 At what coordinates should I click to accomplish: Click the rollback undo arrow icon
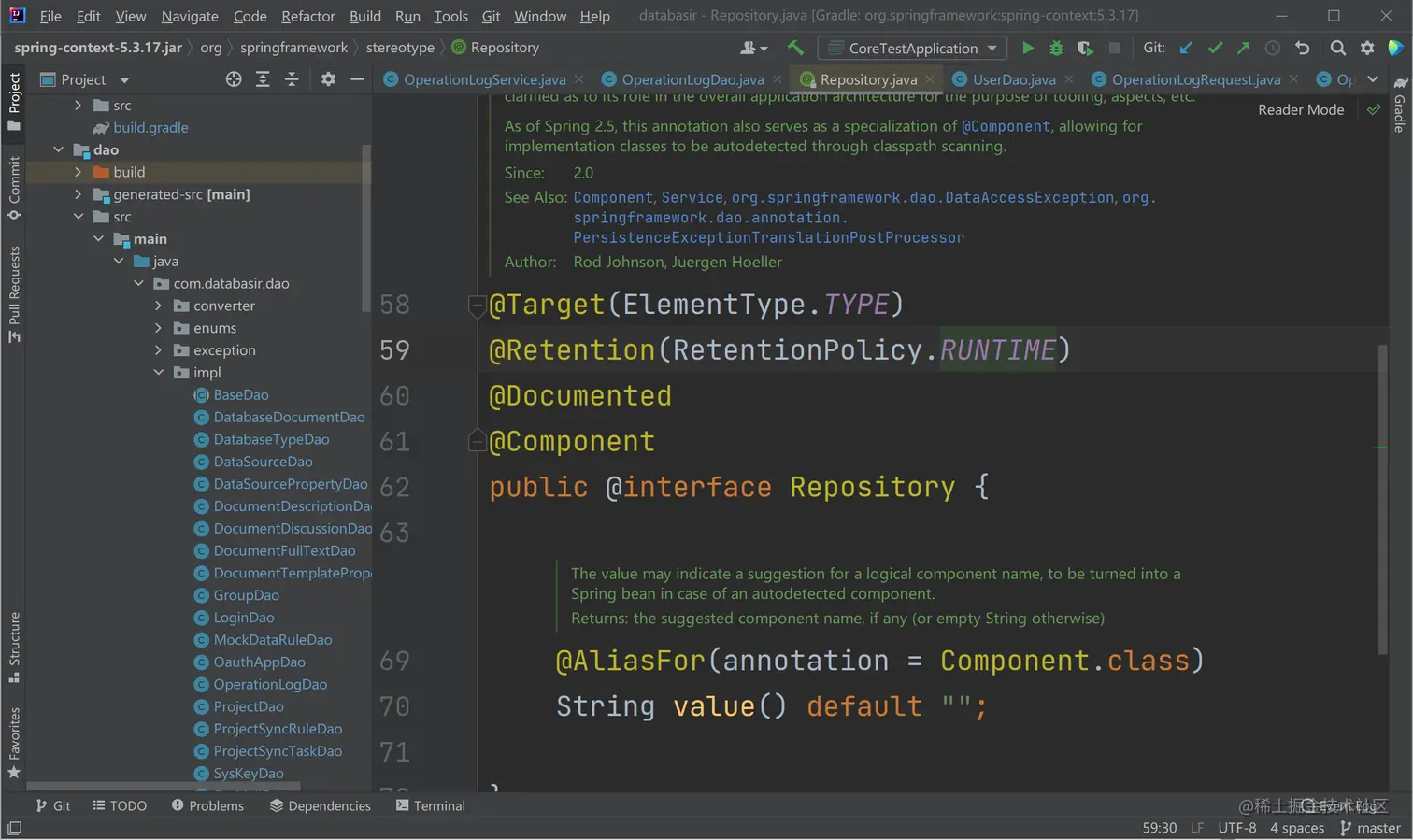click(1302, 48)
